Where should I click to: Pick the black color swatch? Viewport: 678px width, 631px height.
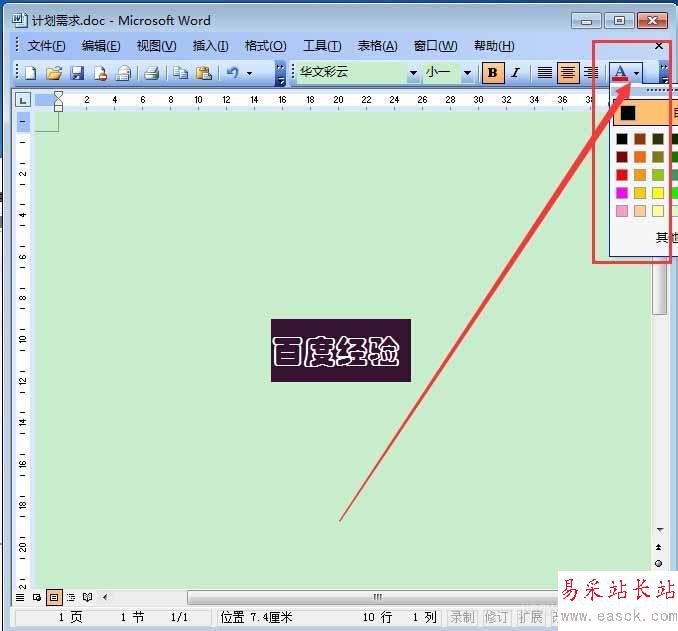[622, 139]
